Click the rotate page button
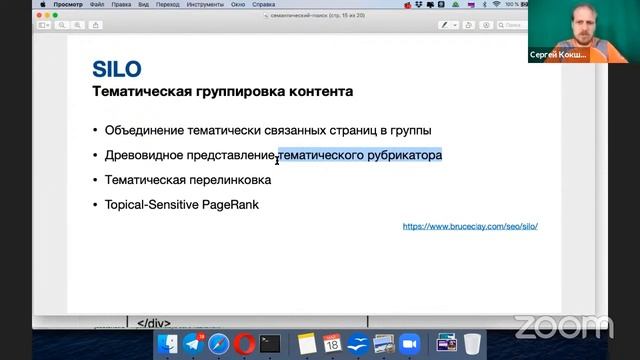Screen dimensions: 640x360 [x=469, y=25]
